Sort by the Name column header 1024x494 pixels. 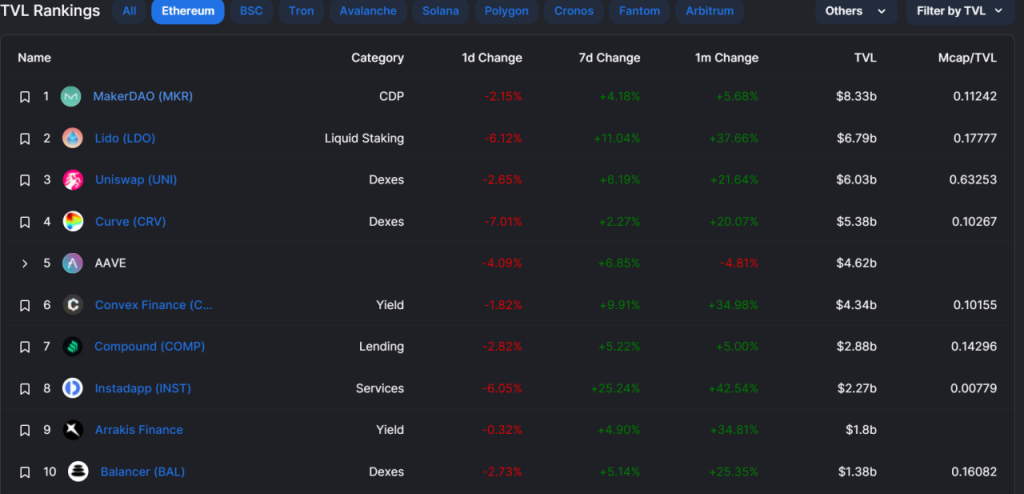pyautogui.click(x=34, y=58)
